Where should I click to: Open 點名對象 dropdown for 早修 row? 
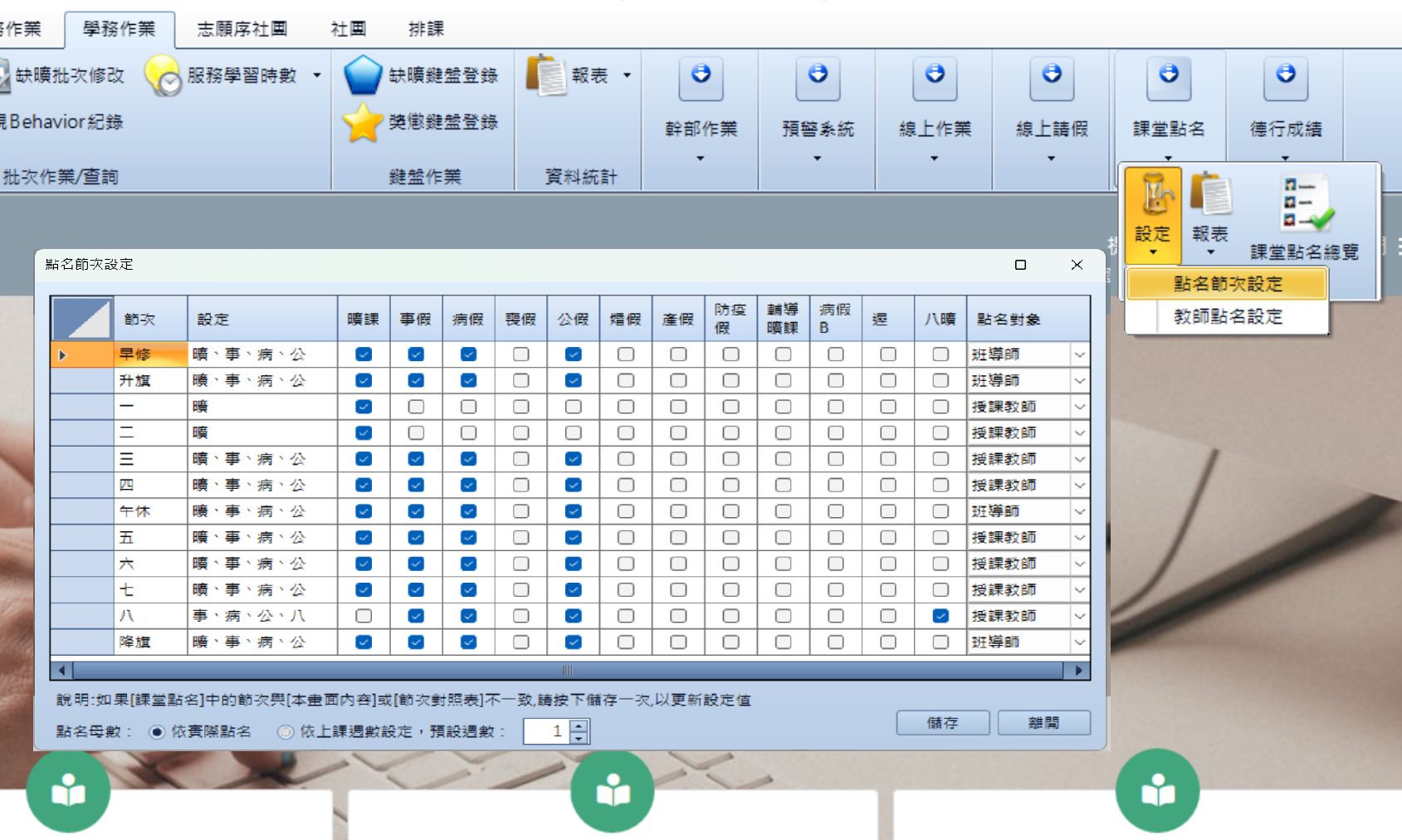click(x=1079, y=354)
